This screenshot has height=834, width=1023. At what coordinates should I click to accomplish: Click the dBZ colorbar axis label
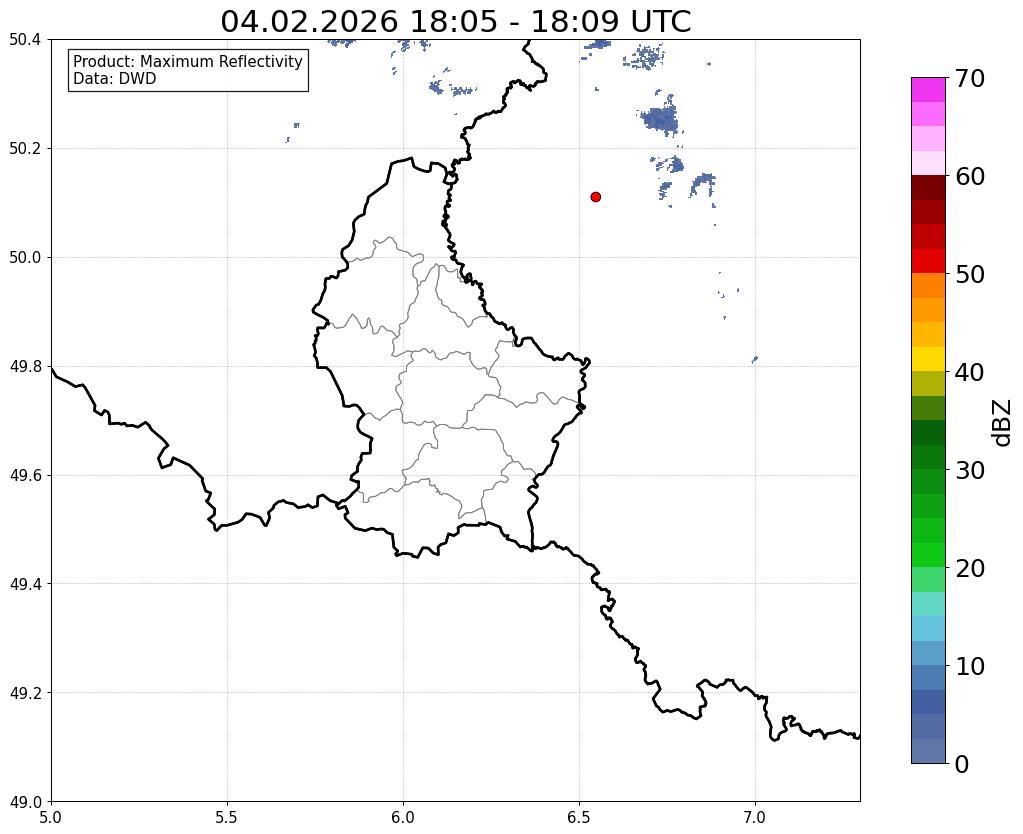pos(1003,423)
